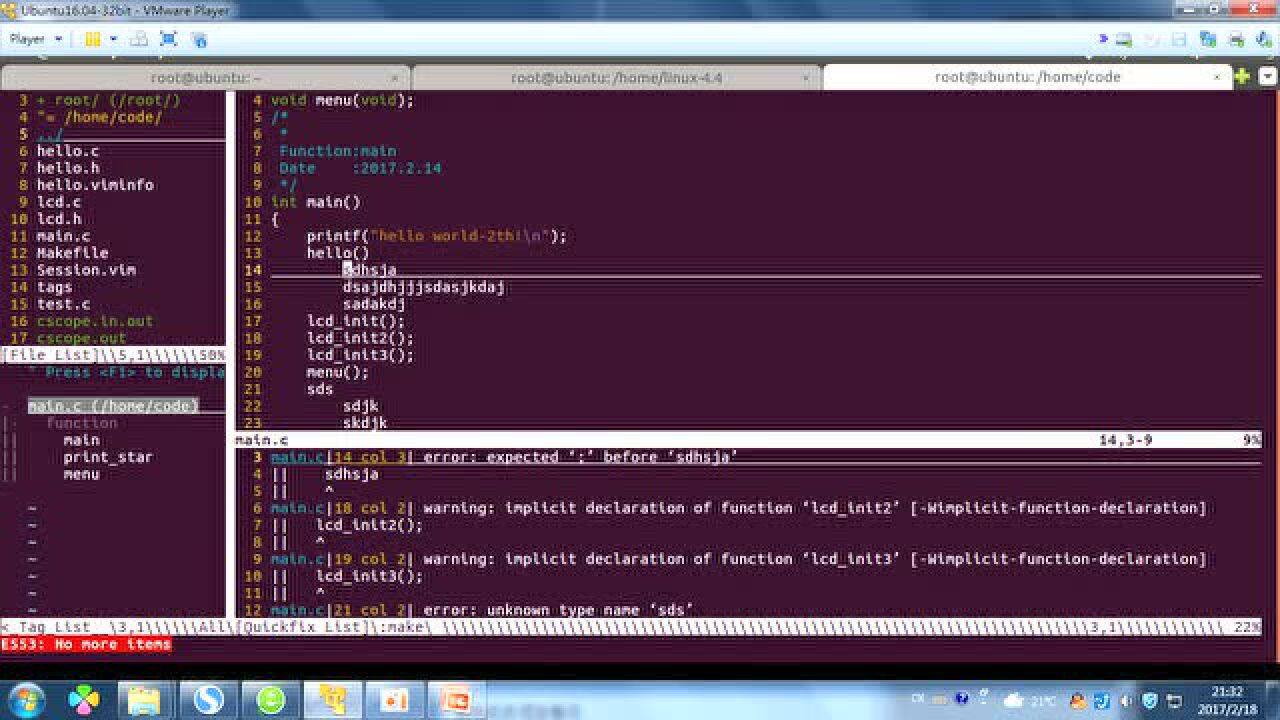
Task: Open the Player menu dropdown
Action: tap(36, 39)
